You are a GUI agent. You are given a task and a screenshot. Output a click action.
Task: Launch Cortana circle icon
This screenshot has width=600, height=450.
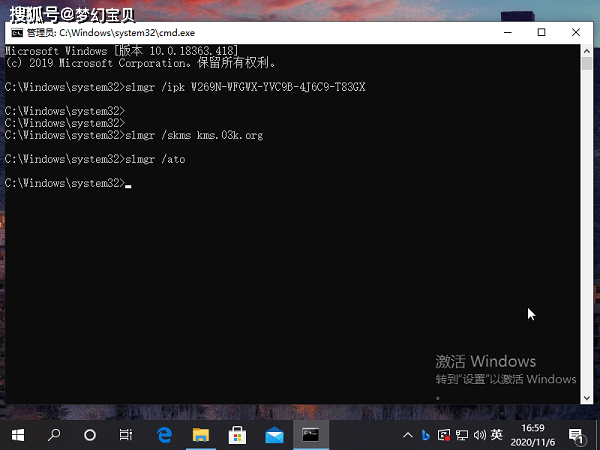point(90,435)
